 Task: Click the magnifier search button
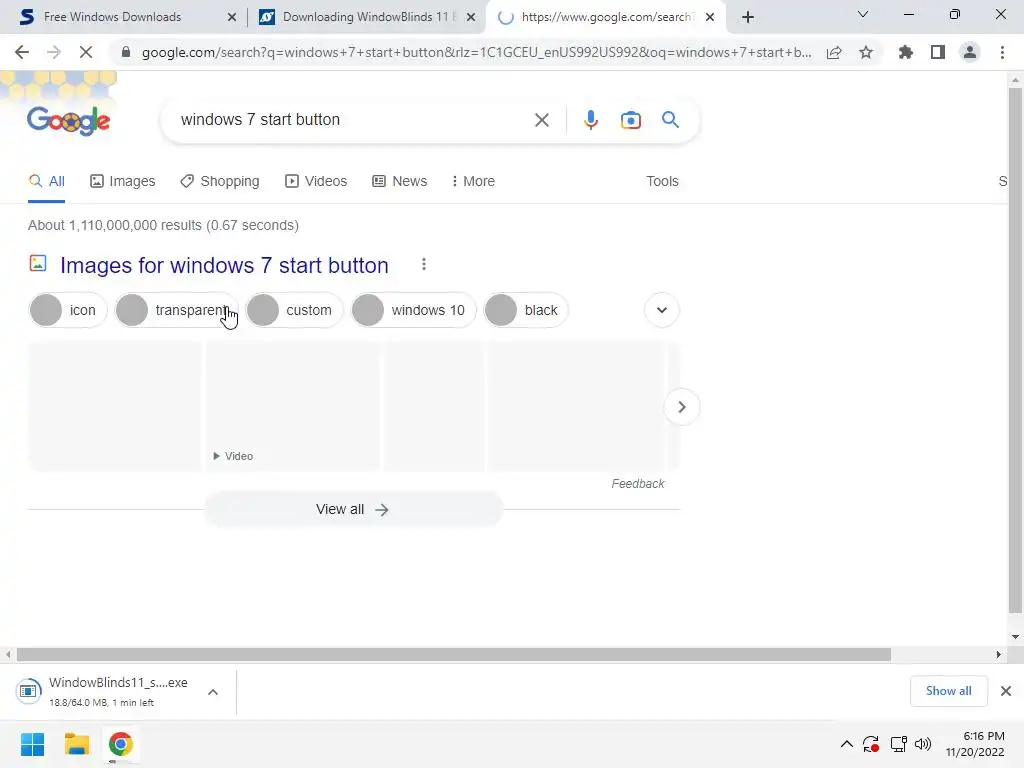pos(670,120)
